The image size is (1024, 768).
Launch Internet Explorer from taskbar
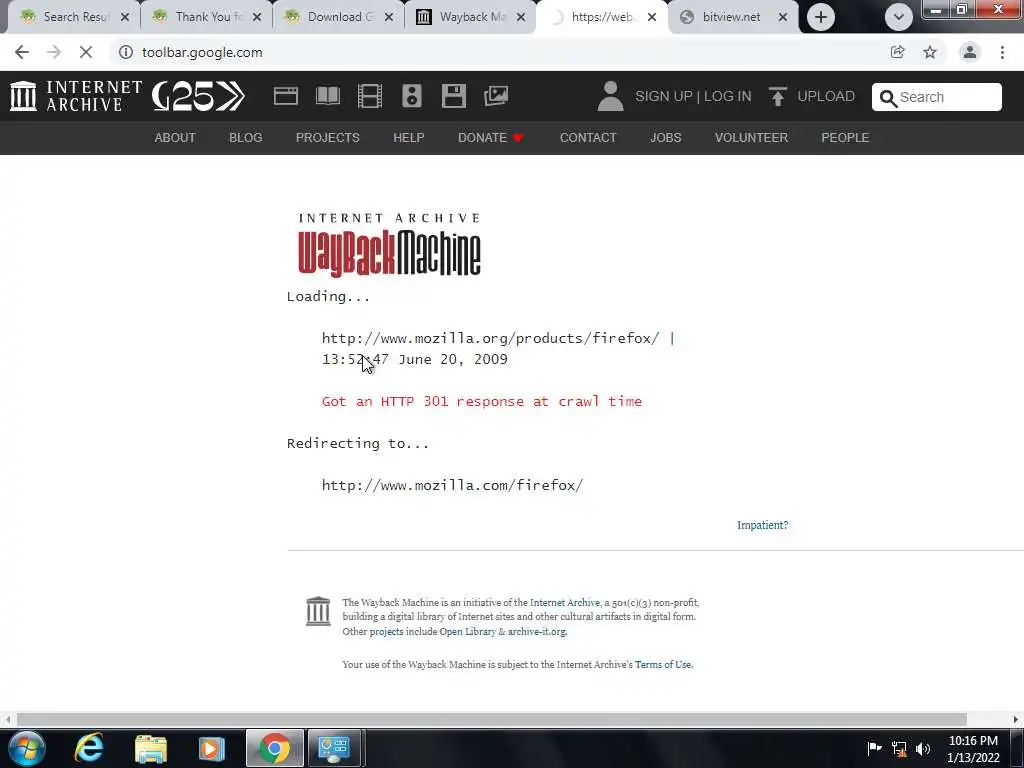pyautogui.click(x=89, y=748)
